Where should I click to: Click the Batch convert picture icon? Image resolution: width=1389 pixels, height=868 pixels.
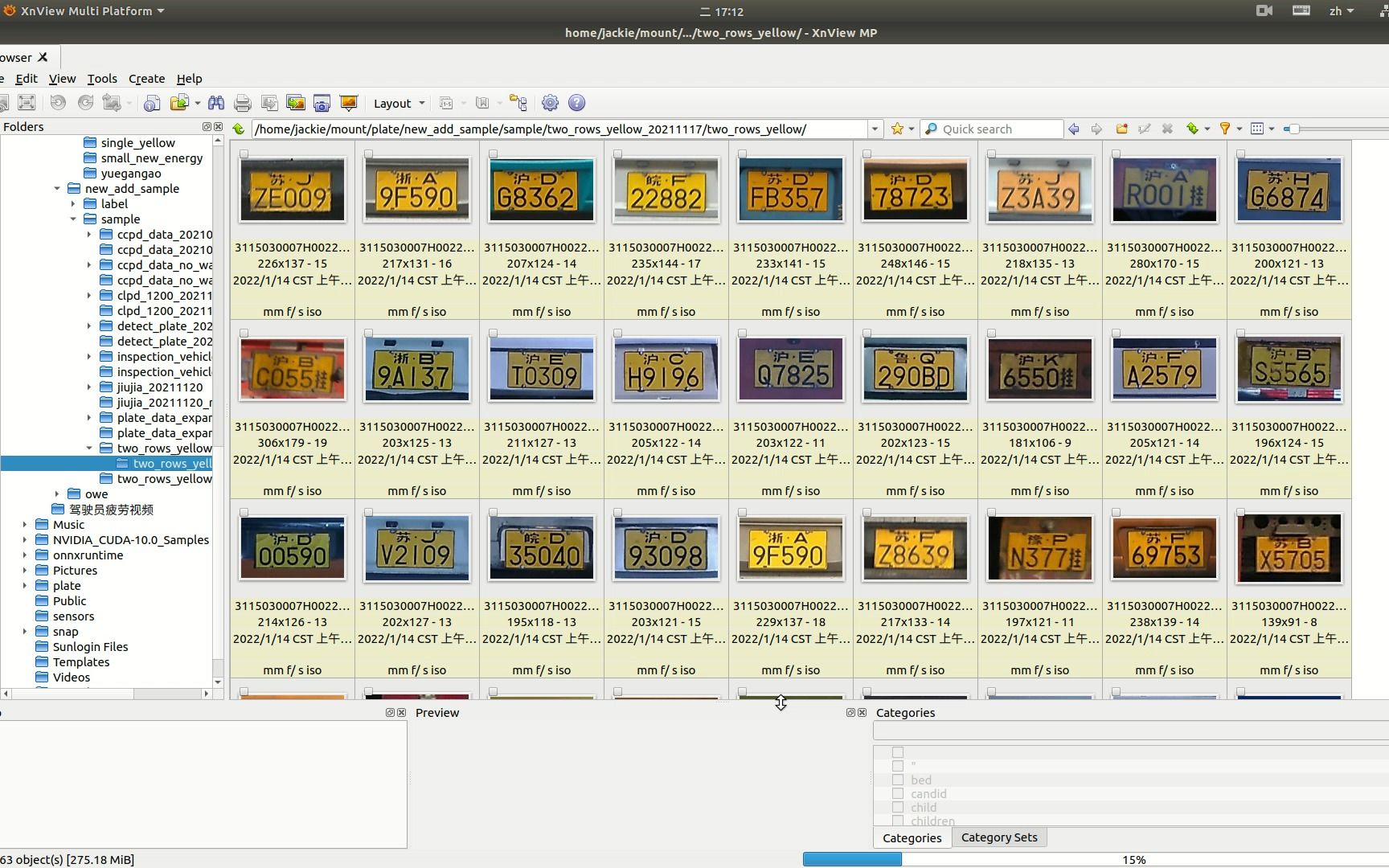coord(296,103)
